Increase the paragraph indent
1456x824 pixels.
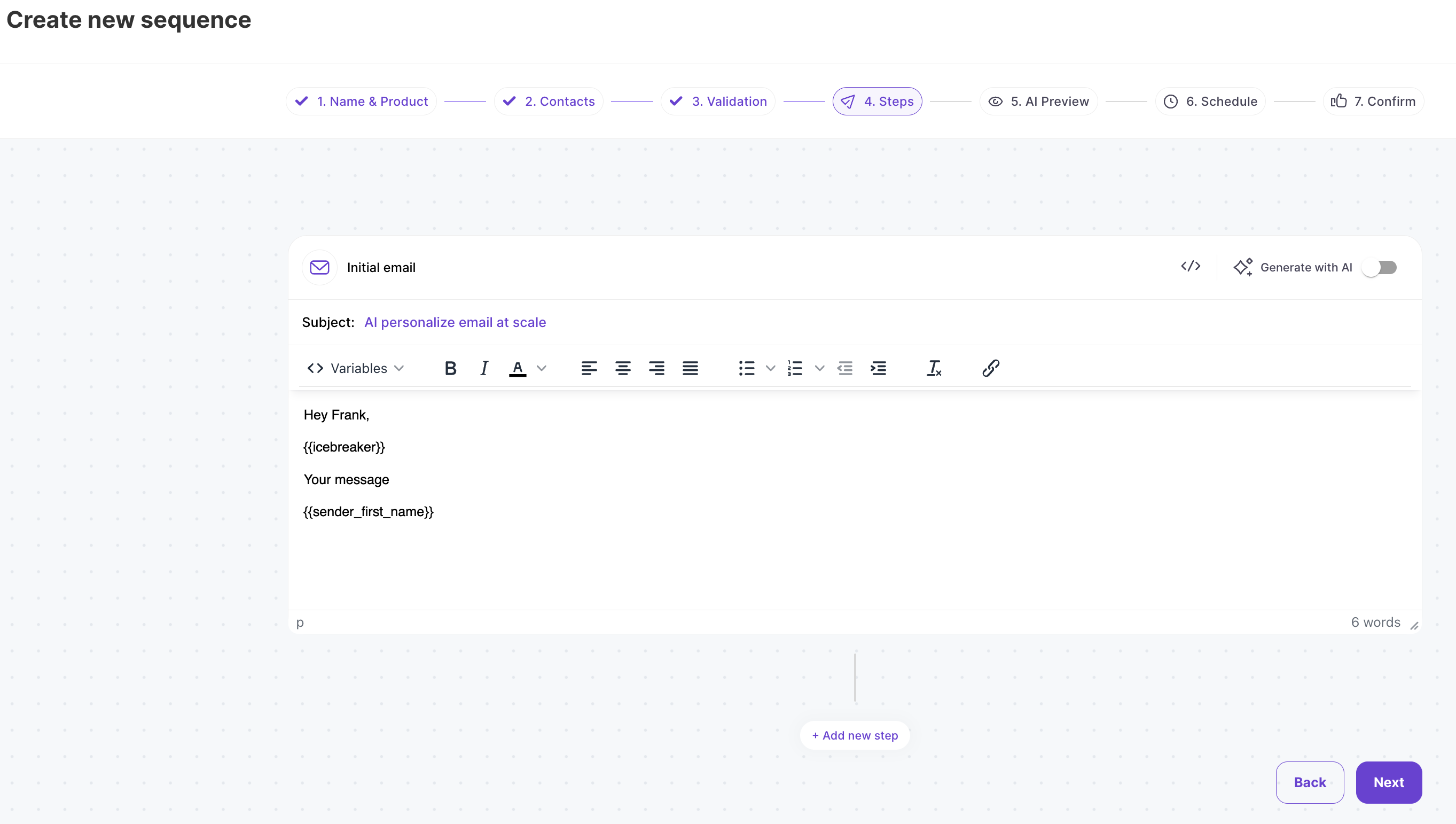[x=878, y=368]
